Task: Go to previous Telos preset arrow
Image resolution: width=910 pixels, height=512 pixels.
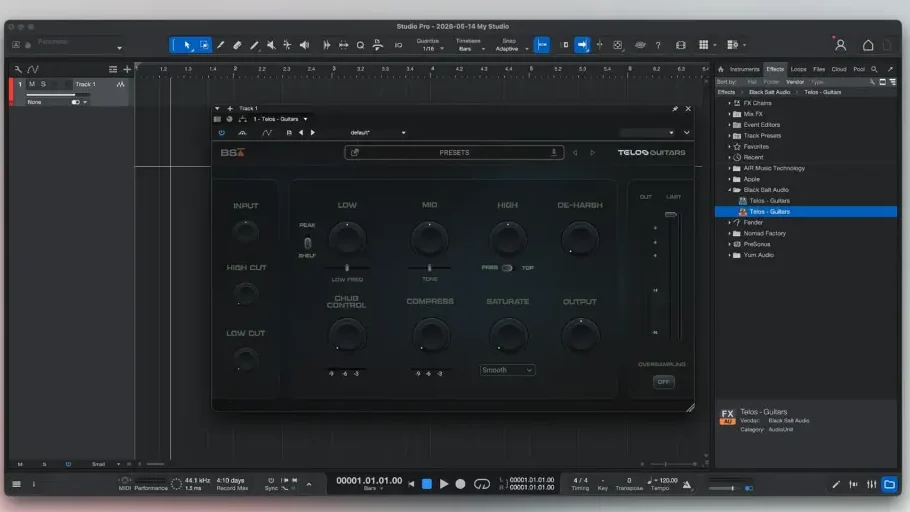Action: [x=575, y=153]
